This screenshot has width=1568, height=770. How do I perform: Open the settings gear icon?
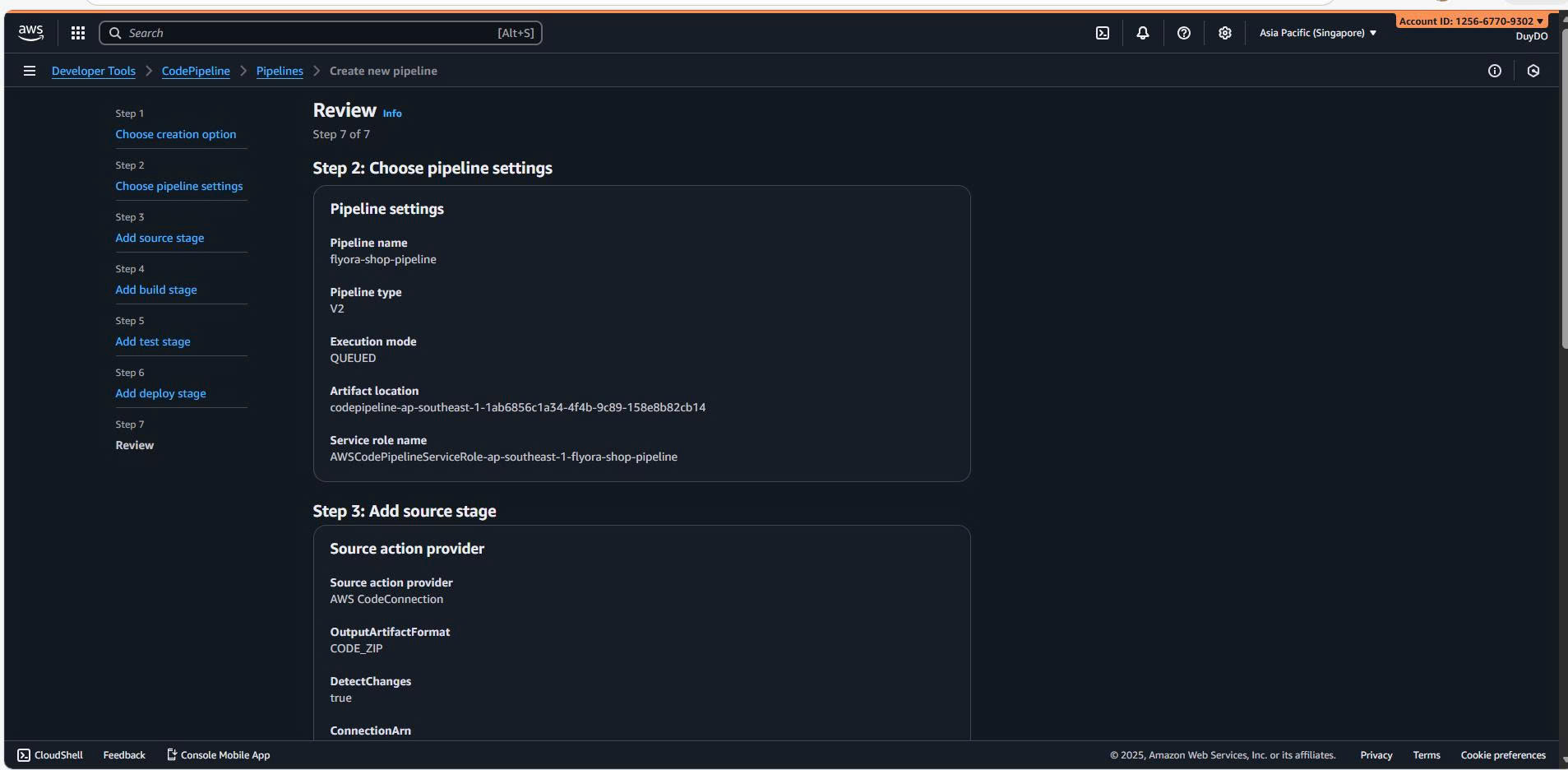tap(1225, 33)
